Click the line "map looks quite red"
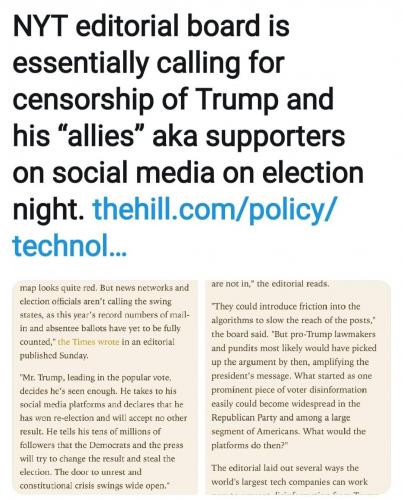 point(104,288)
